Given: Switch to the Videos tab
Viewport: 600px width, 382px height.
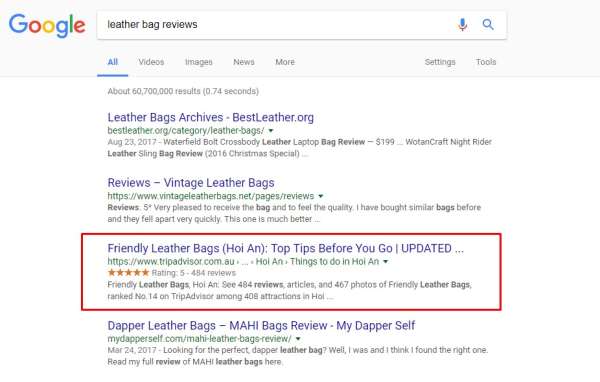Looking at the screenshot, I should (x=151, y=62).
